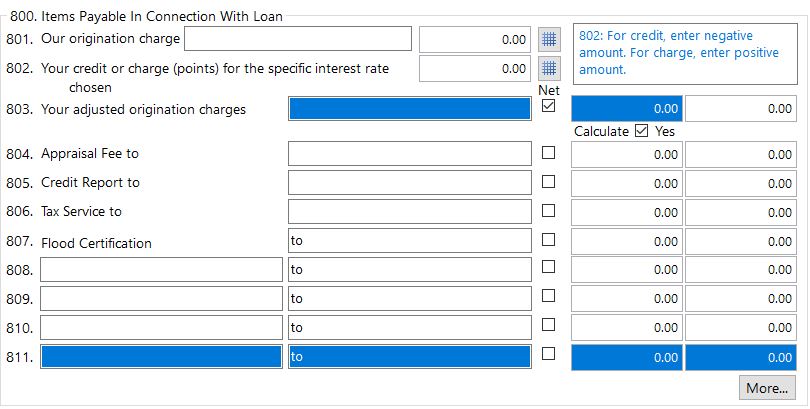Select the highlighted adjusted origination charges field
Image resolution: width=810 pixels, height=409 pixels.
[410, 108]
